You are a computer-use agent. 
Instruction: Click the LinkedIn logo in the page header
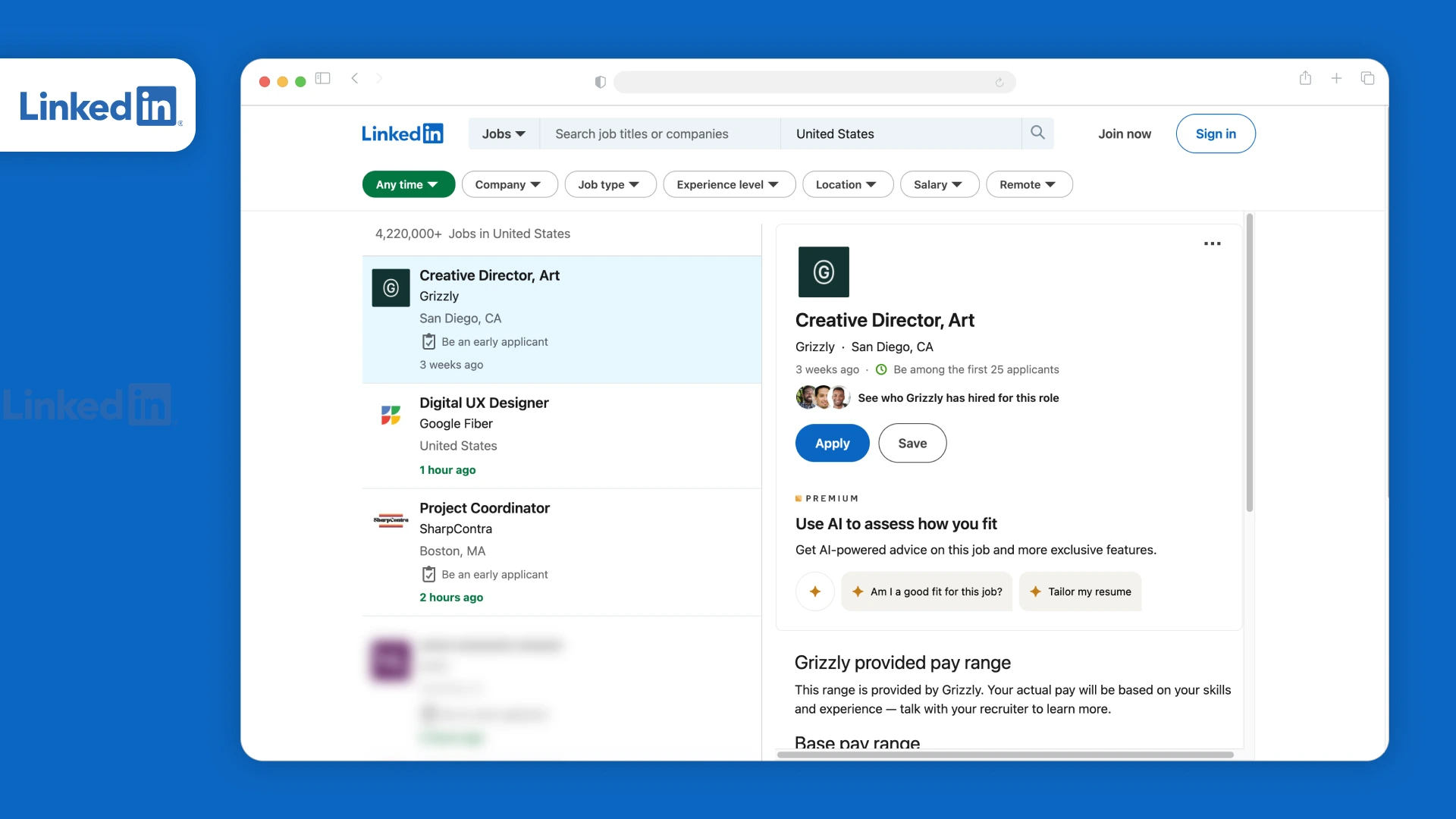pos(402,133)
